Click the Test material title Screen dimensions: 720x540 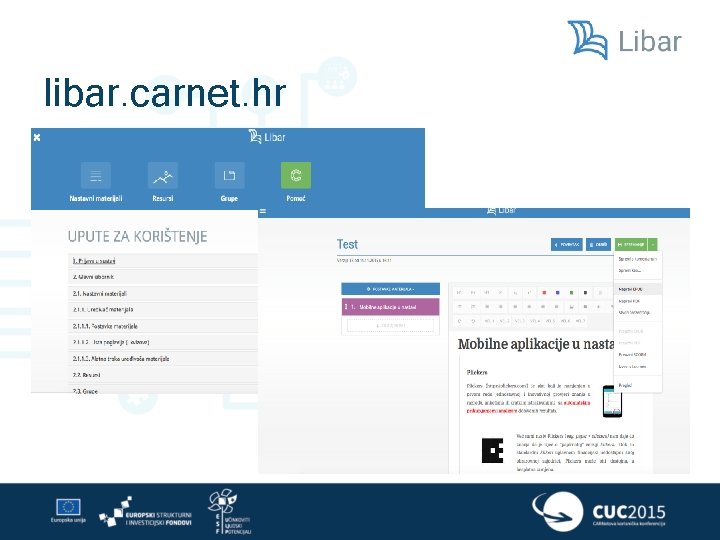[347, 244]
